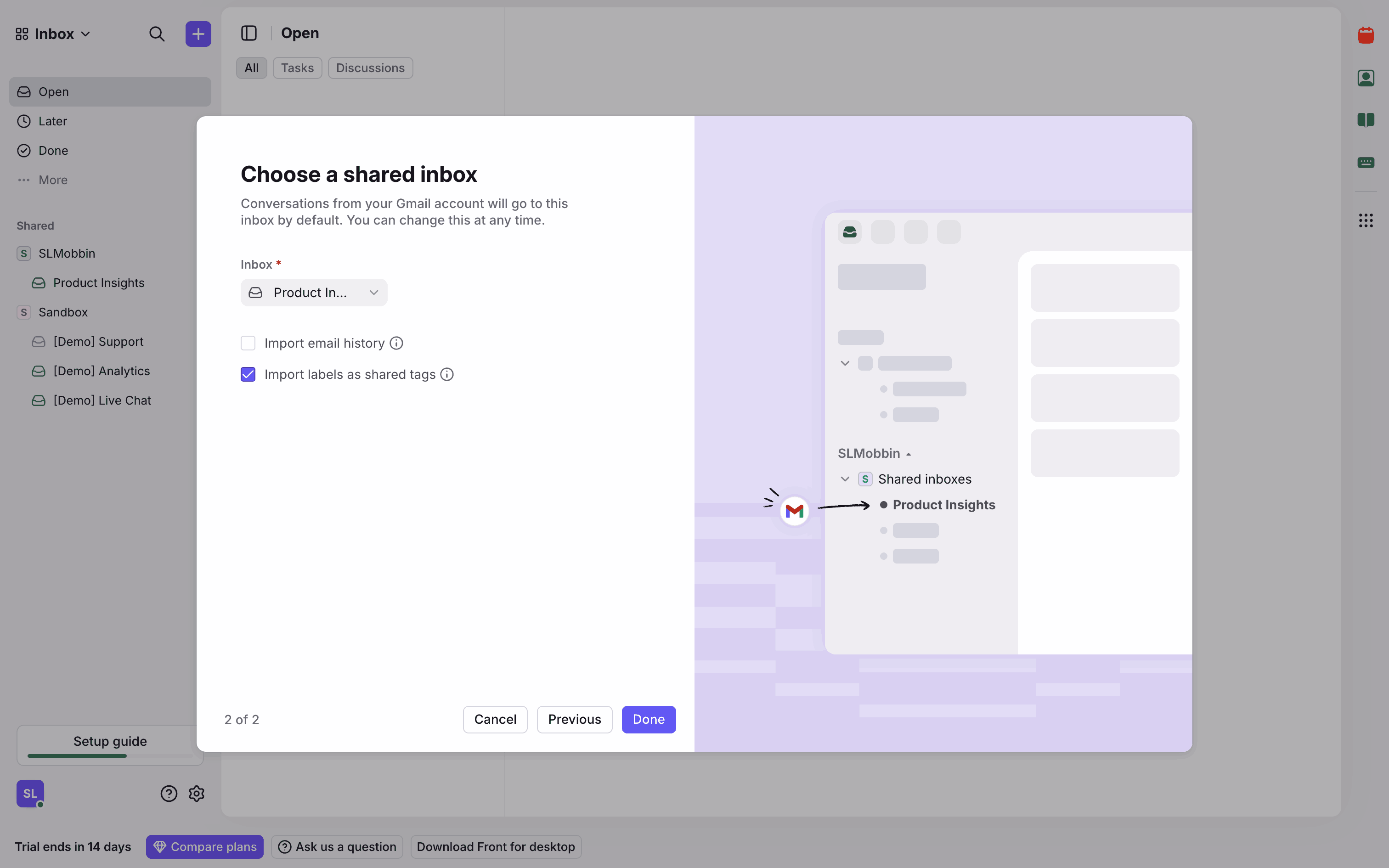Screen dimensions: 1389x868
Task: Click the search magnifier icon
Action: pos(157,34)
